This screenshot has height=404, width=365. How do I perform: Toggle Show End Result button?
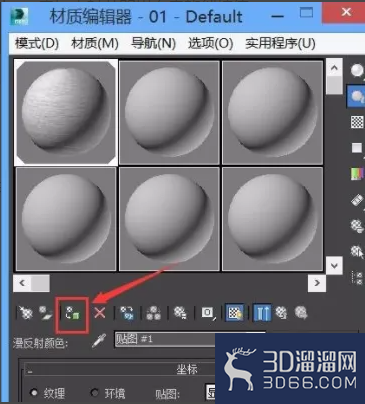262,313
